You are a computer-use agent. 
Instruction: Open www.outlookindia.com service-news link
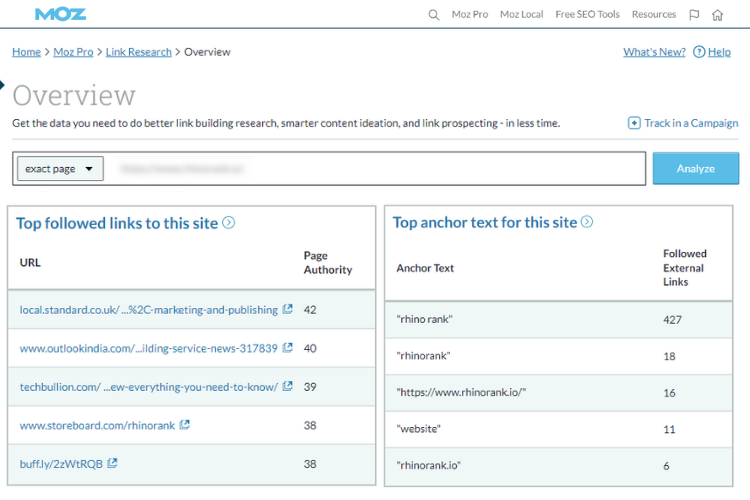click(148, 348)
